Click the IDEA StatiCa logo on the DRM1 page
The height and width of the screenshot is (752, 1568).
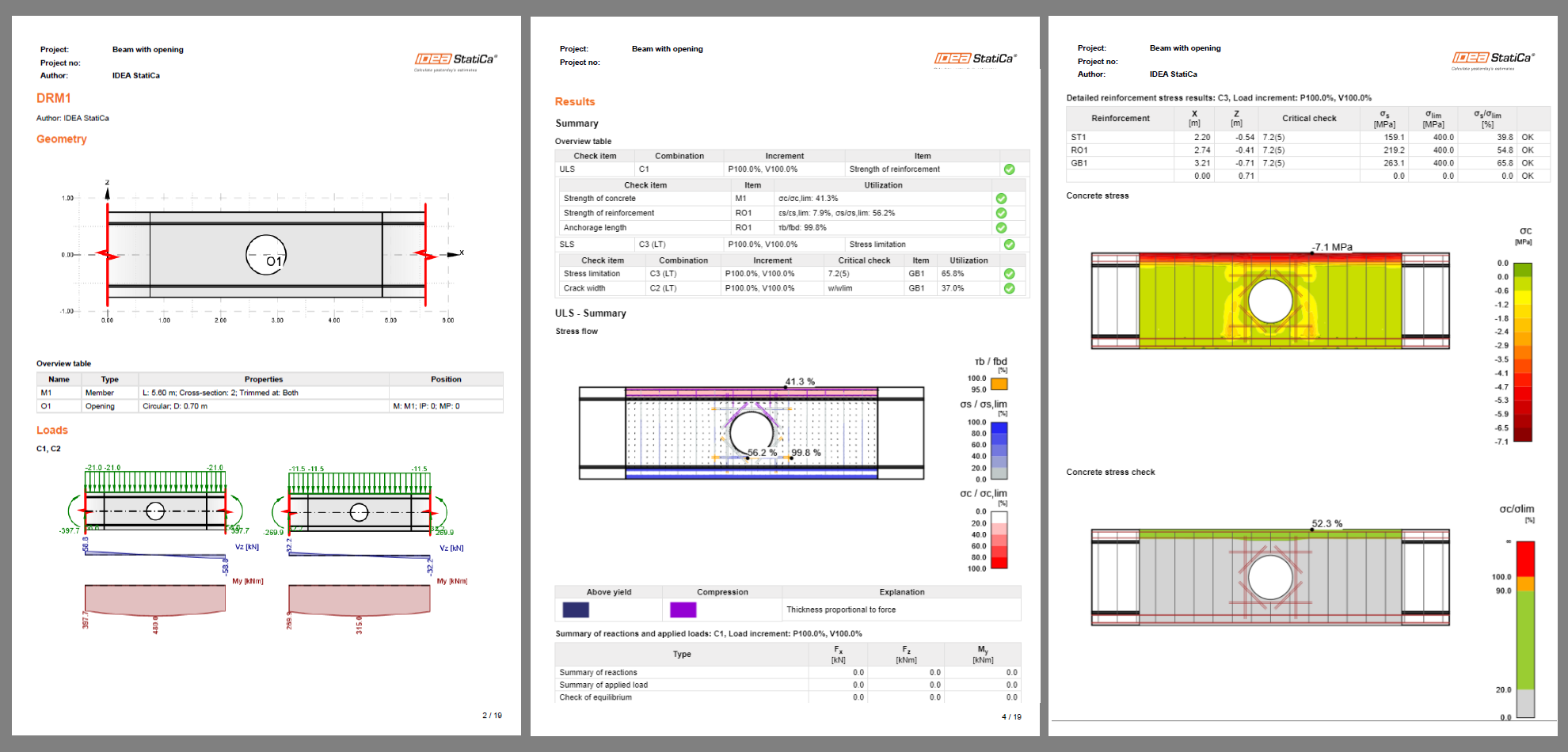[455, 59]
